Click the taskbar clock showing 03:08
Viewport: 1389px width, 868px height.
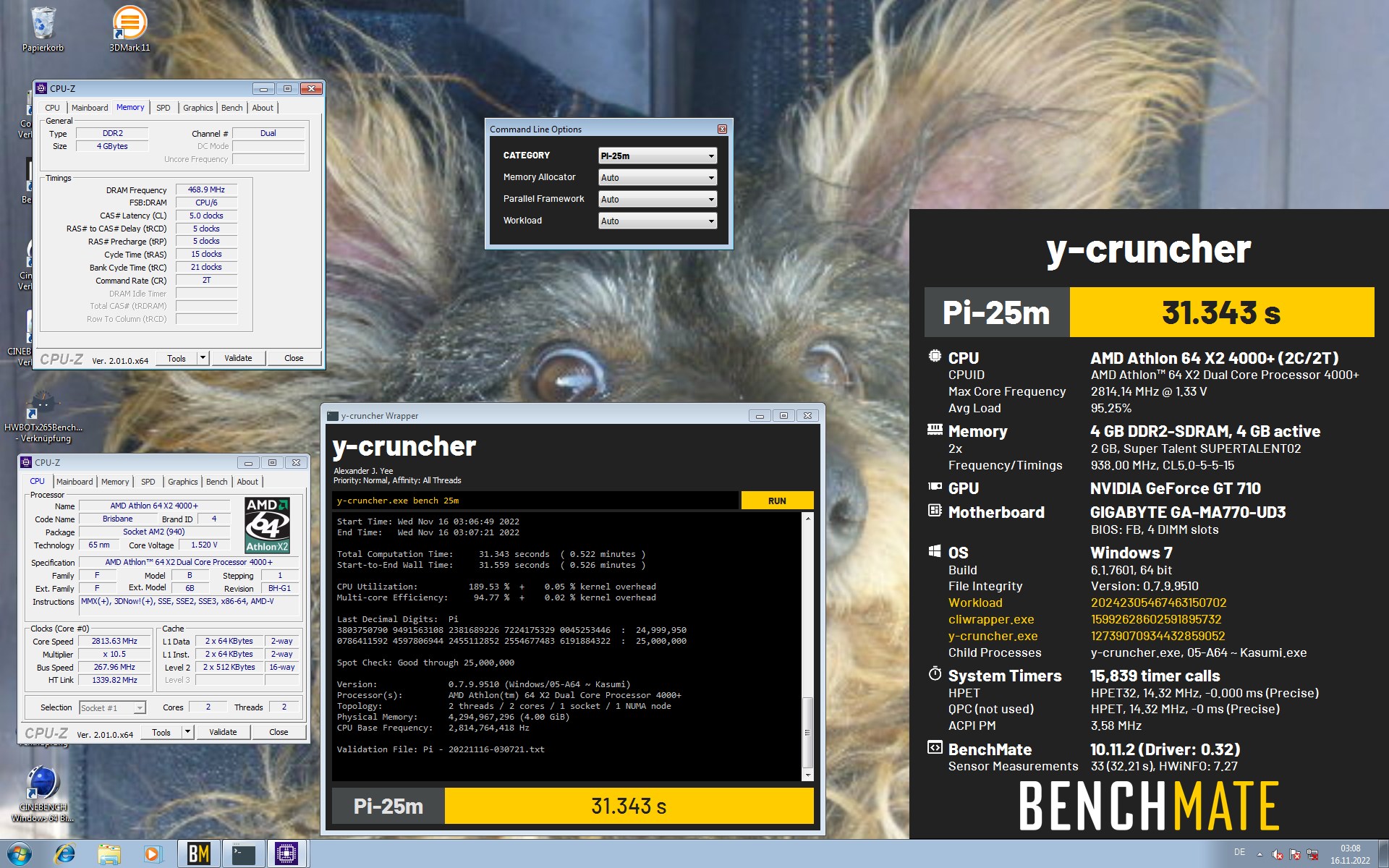(x=1350, y=854)
